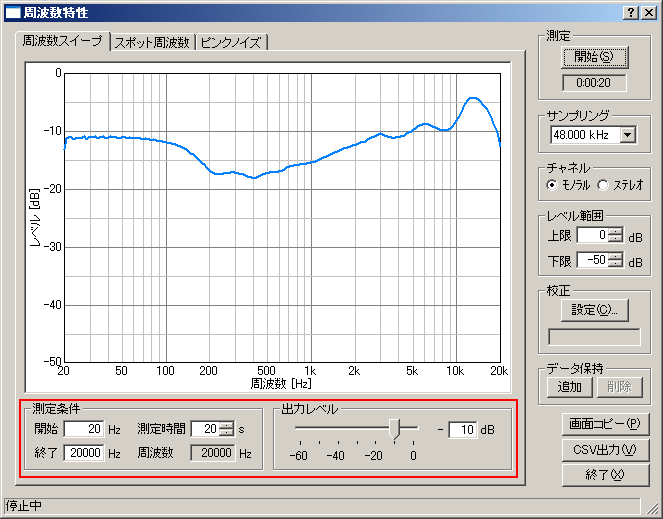Click the CSV出力(V) button

point(605,450)
